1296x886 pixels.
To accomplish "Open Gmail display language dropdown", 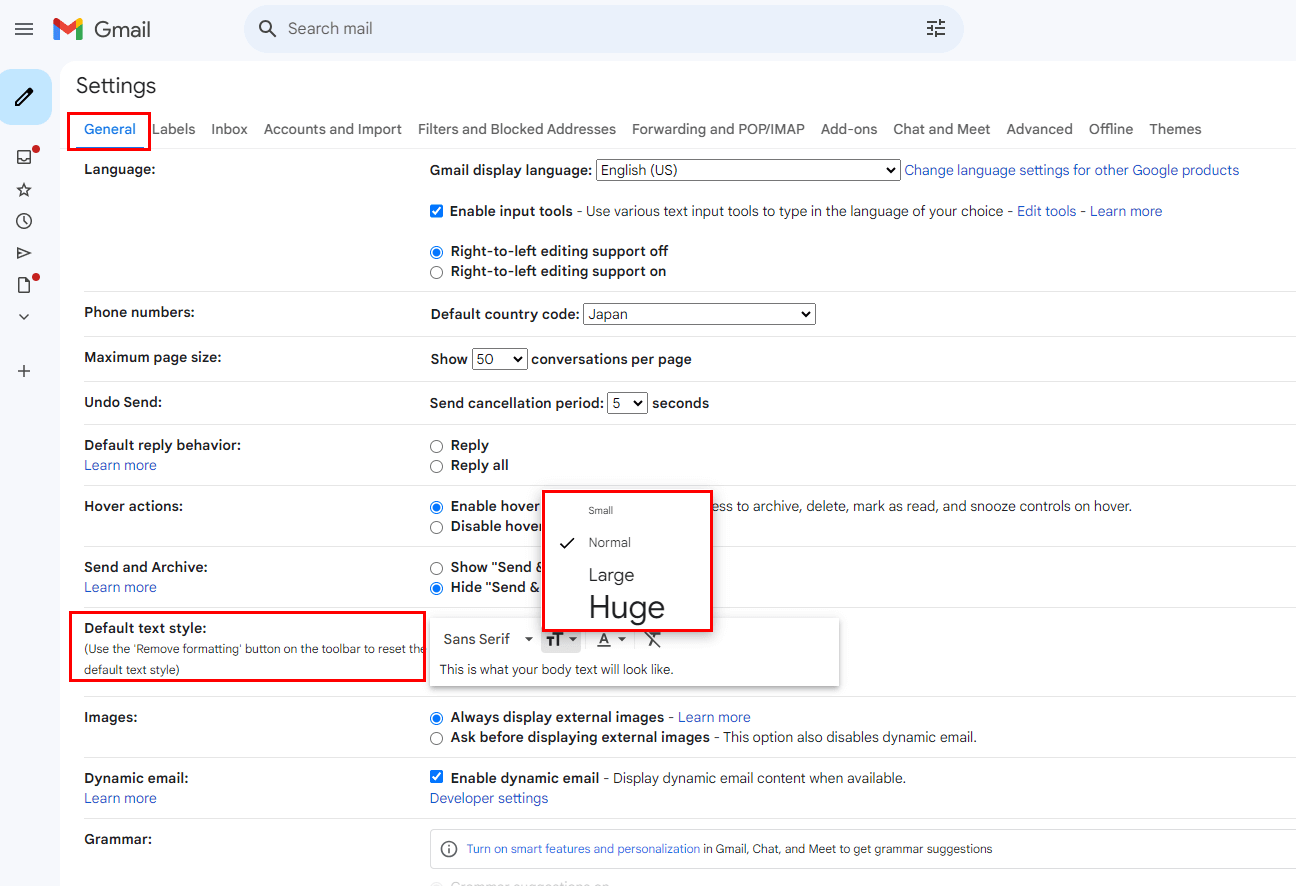I will [x=748, y=171].
